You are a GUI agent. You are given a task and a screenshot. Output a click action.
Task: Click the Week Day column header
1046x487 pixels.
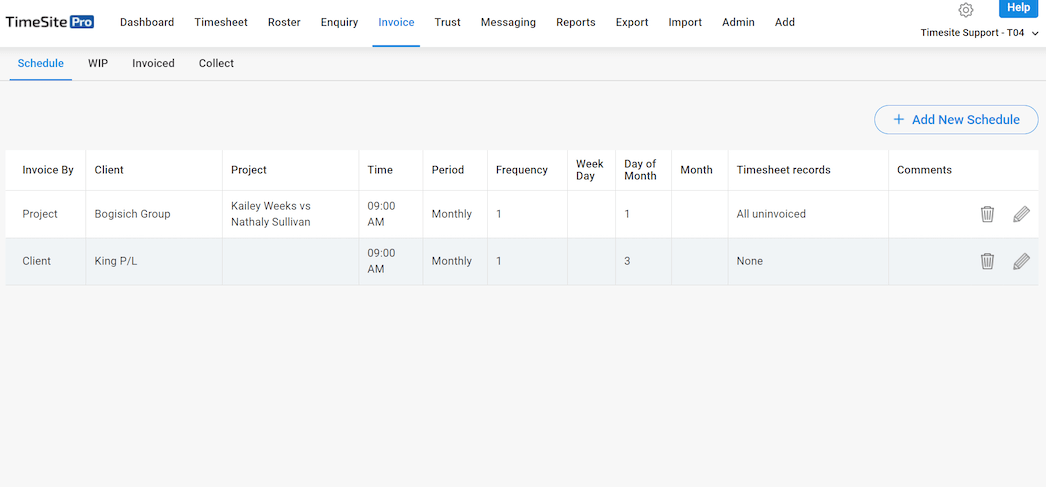coord(590,170)
